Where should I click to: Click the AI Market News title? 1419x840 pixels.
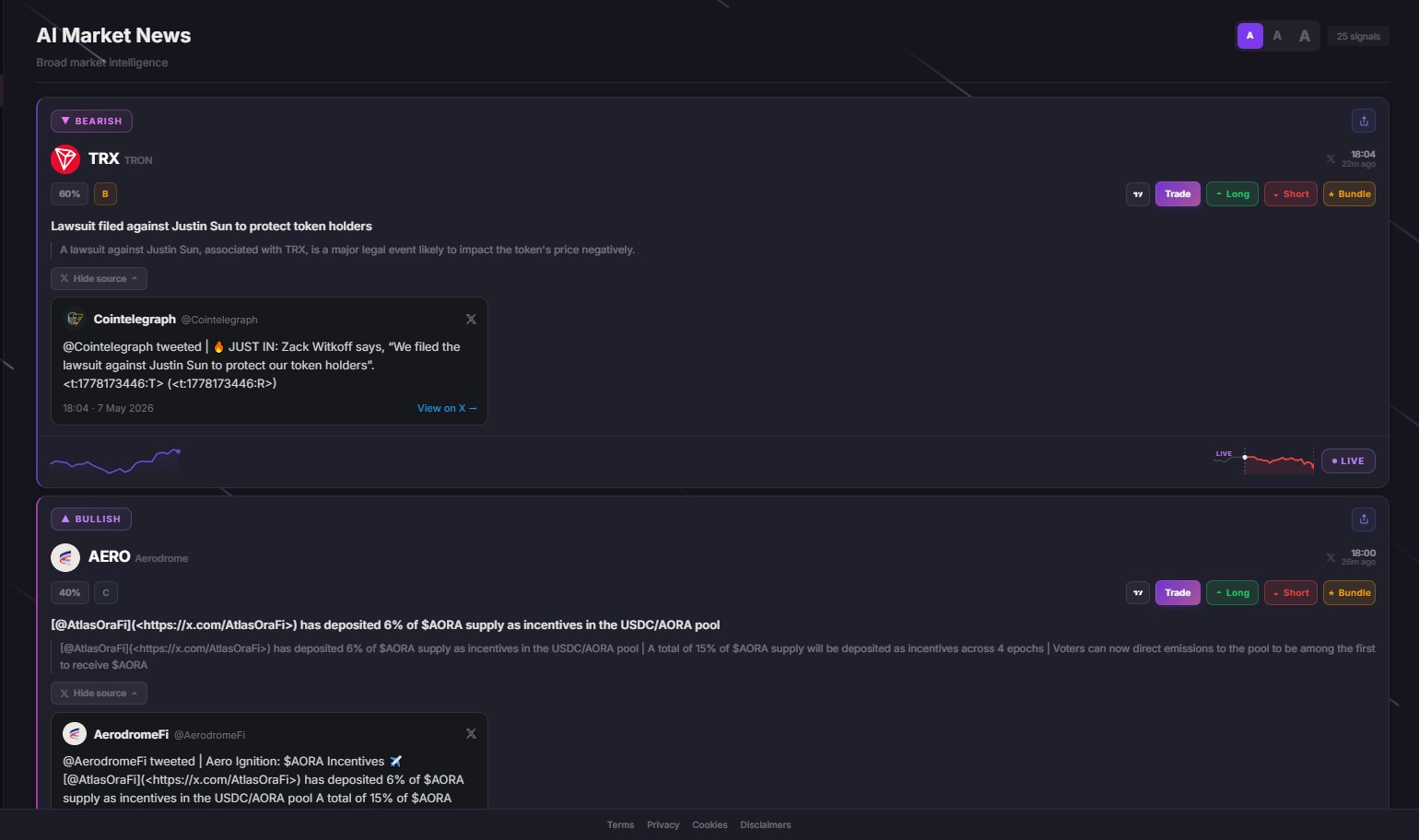(113, 35)
